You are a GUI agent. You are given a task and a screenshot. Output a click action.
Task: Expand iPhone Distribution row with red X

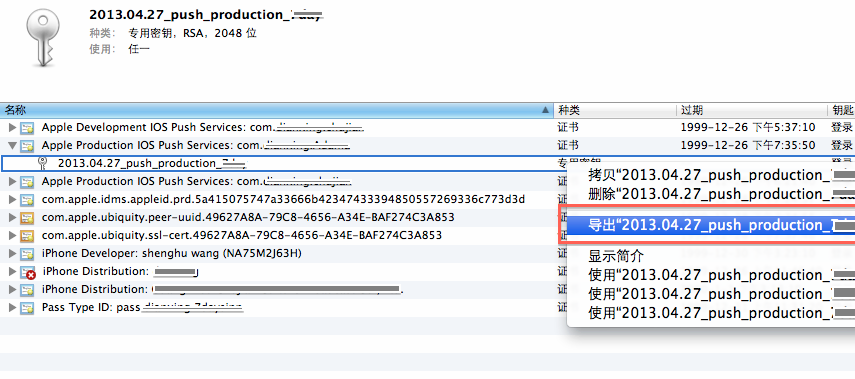[x=13, y=271]
